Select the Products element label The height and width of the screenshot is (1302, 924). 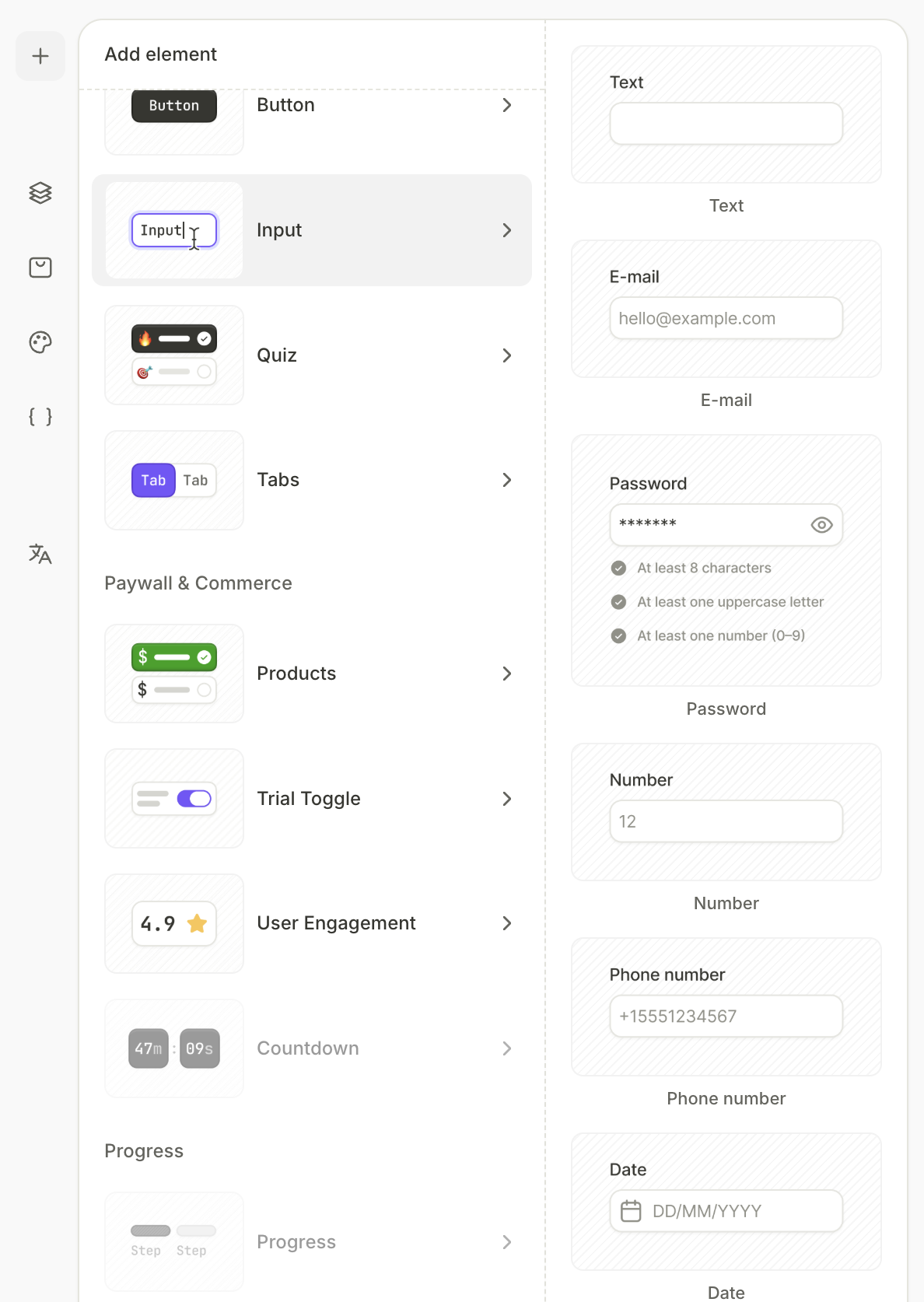296,674
